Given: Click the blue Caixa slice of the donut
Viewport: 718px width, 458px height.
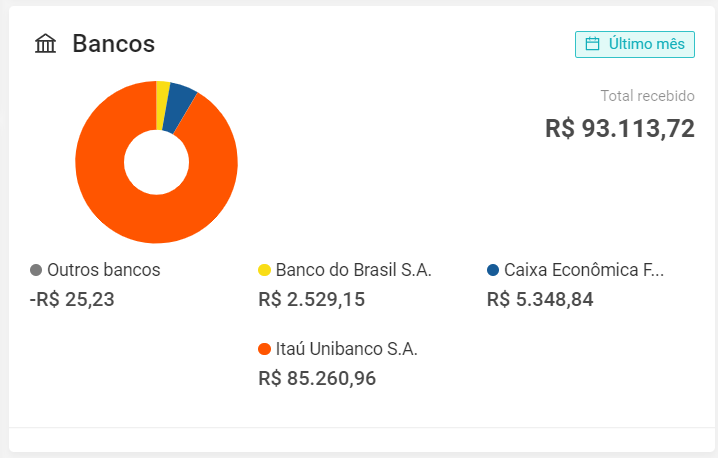Looking at the screenshot, I should click(180, 108).
